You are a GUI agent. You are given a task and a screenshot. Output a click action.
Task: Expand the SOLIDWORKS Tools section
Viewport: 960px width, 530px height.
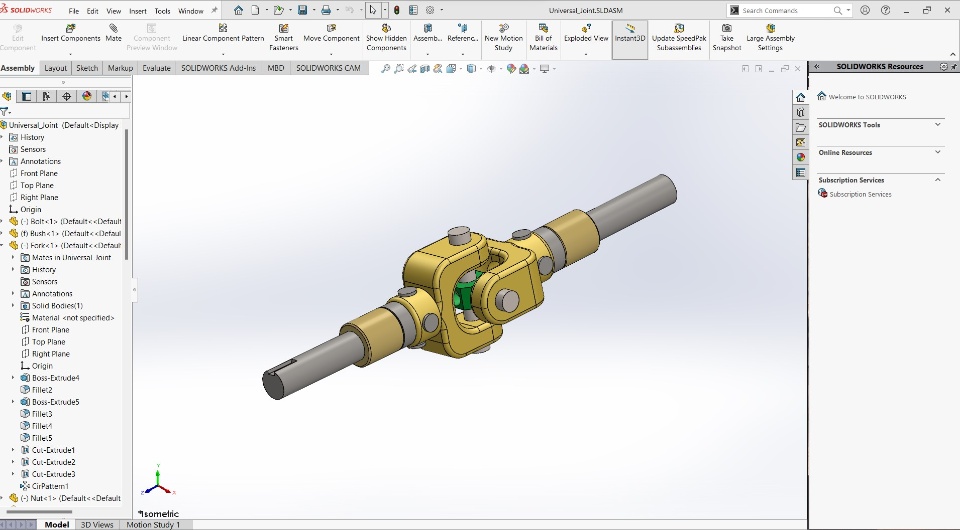(937, 125)
